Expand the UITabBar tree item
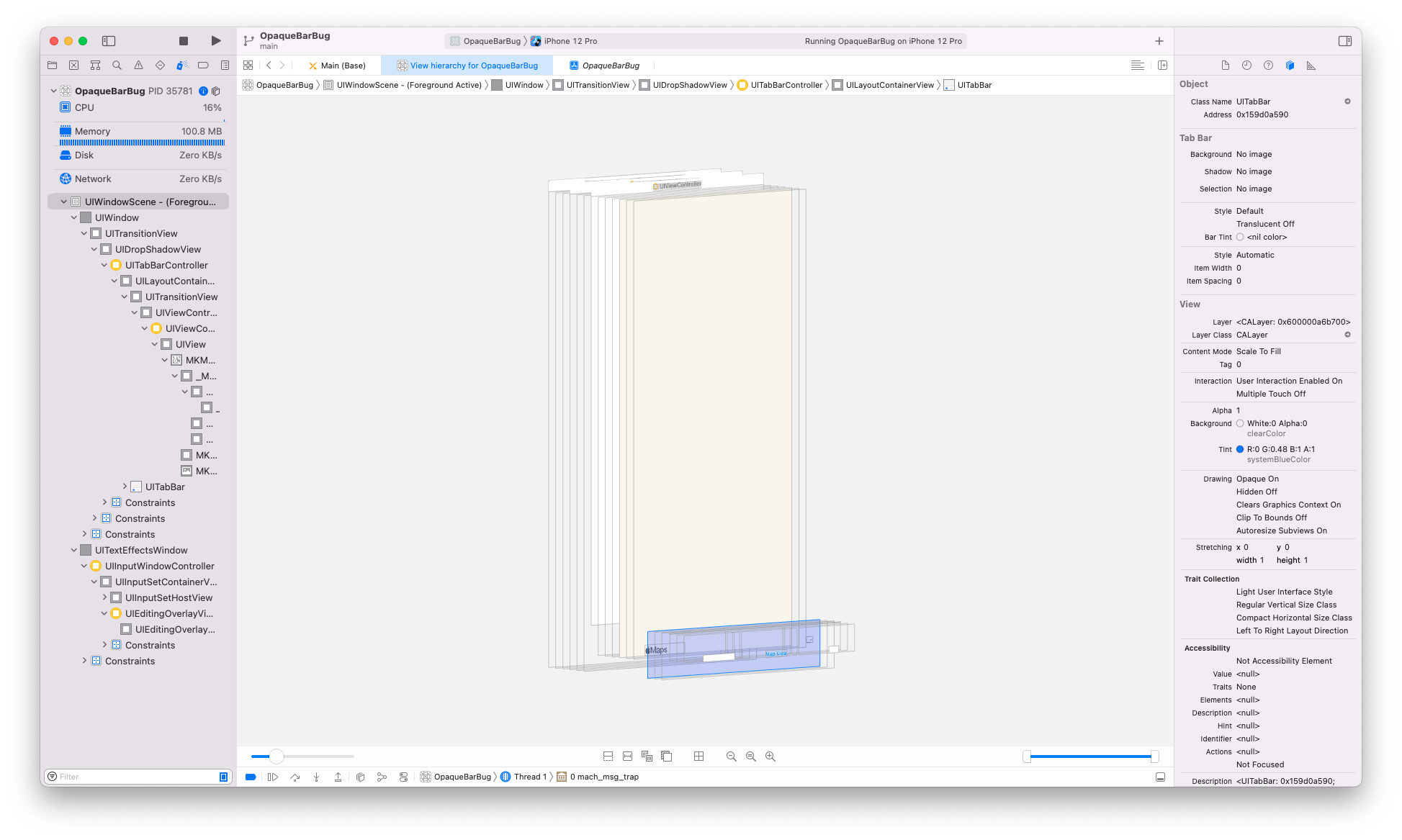This screenshot has width=1402, height=840. (x=125, y=487)
